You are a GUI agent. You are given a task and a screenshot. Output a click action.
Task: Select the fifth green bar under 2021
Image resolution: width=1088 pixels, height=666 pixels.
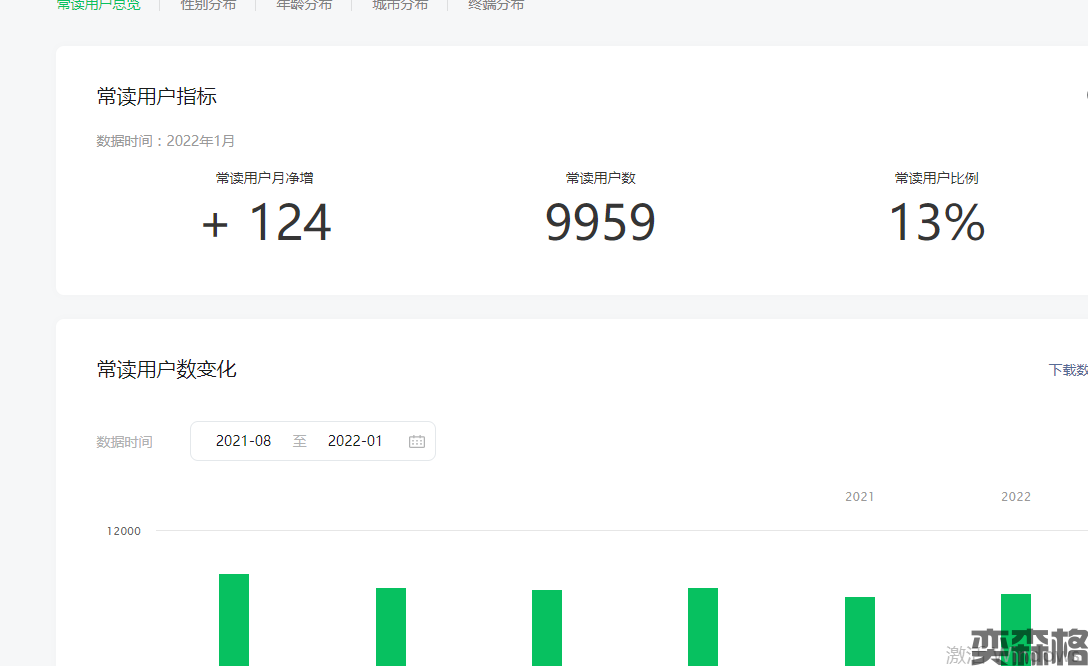pos(860,630)
